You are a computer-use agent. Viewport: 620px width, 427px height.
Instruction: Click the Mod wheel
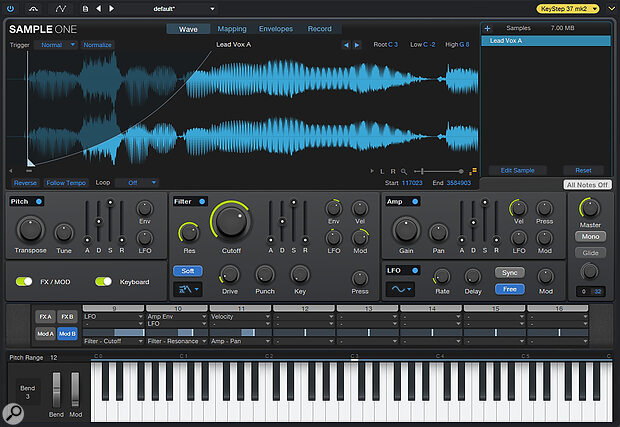[x=75, y=389]
